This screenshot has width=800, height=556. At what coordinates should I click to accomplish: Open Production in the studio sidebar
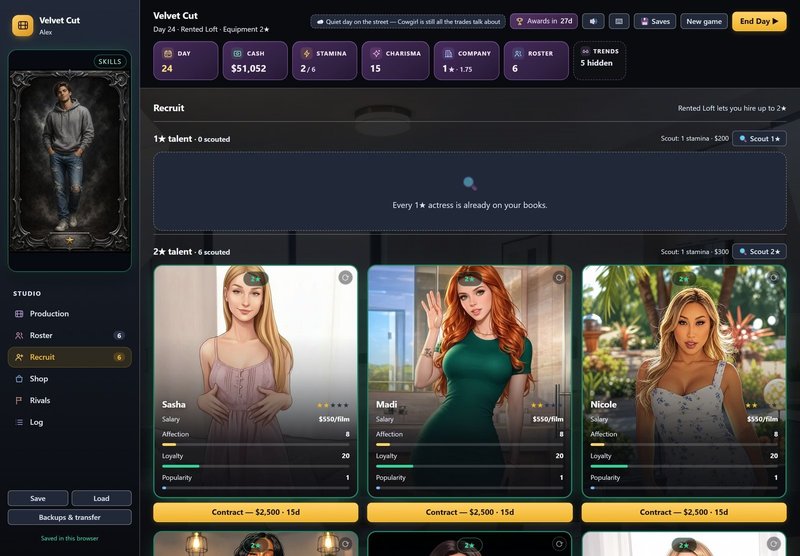click(69, 314)
